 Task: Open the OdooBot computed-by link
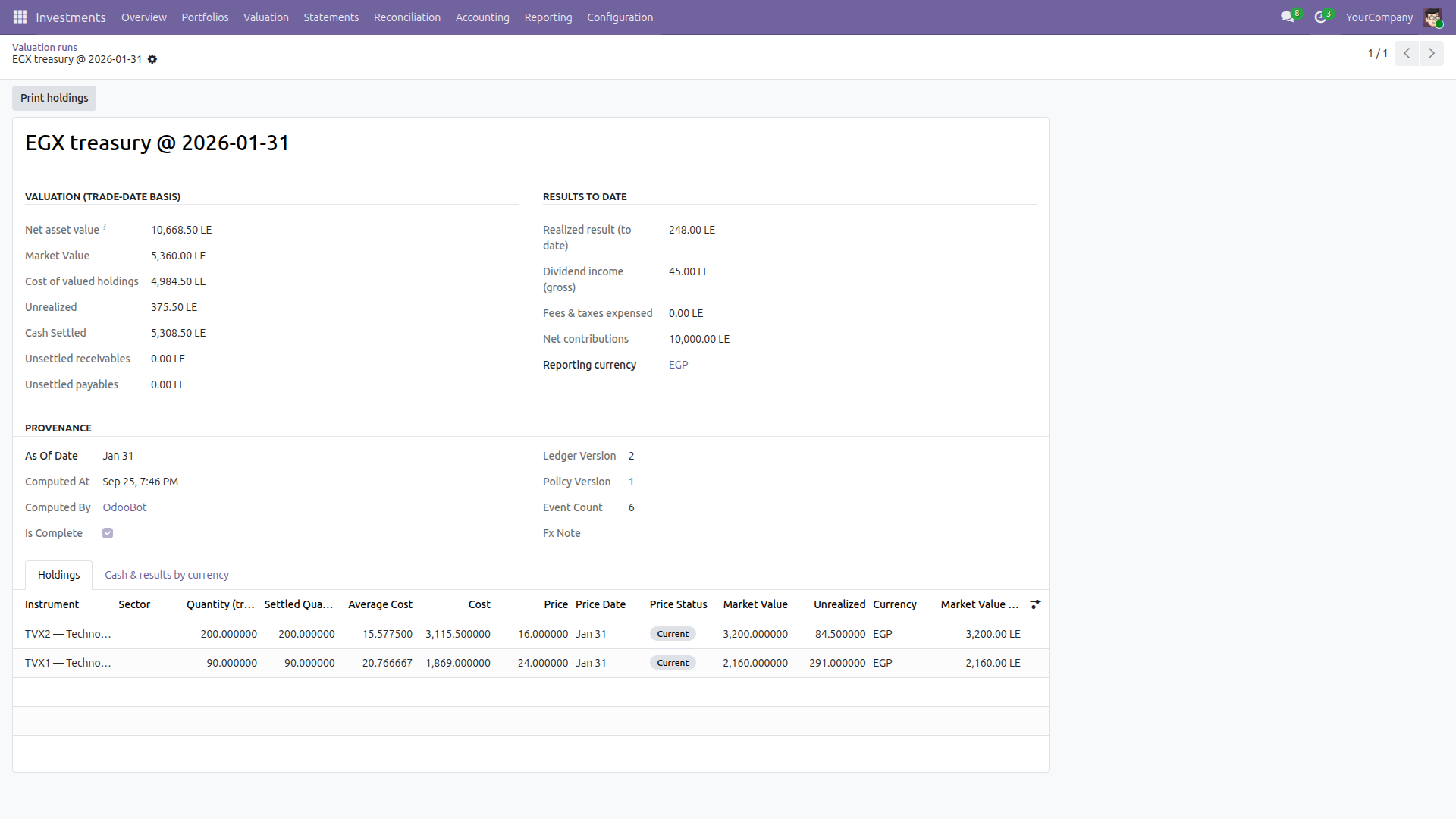point(125,507)
